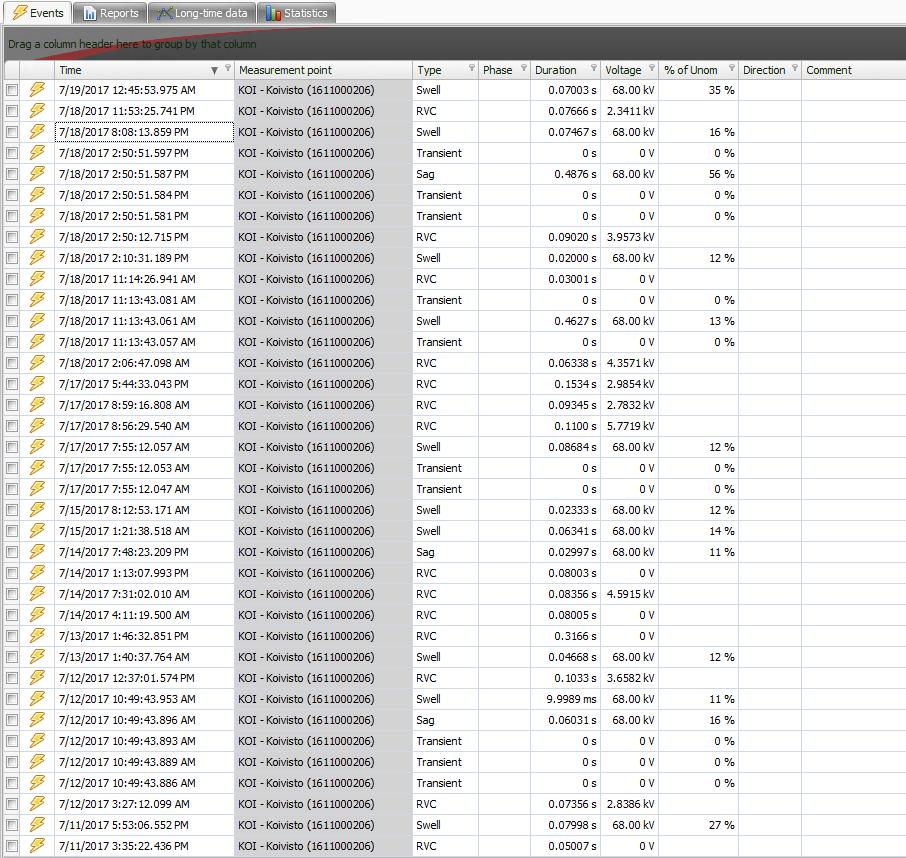
Task: Click lightning icon for 7/19/2017 12:45:53.975 AM event
Action: [37, 90]
